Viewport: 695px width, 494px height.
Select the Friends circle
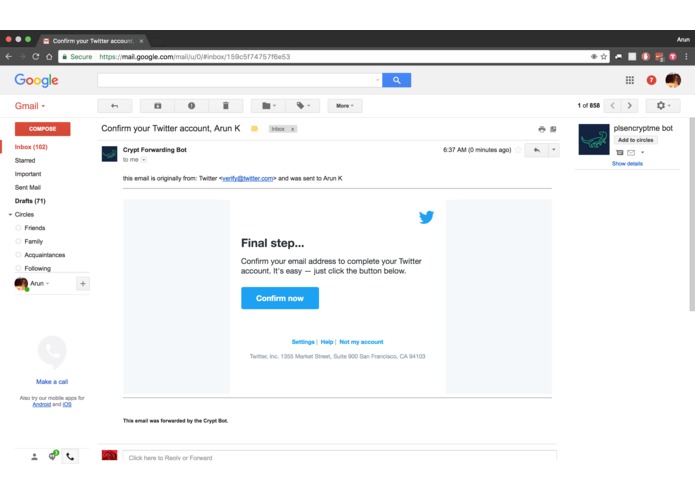point(35,228)
